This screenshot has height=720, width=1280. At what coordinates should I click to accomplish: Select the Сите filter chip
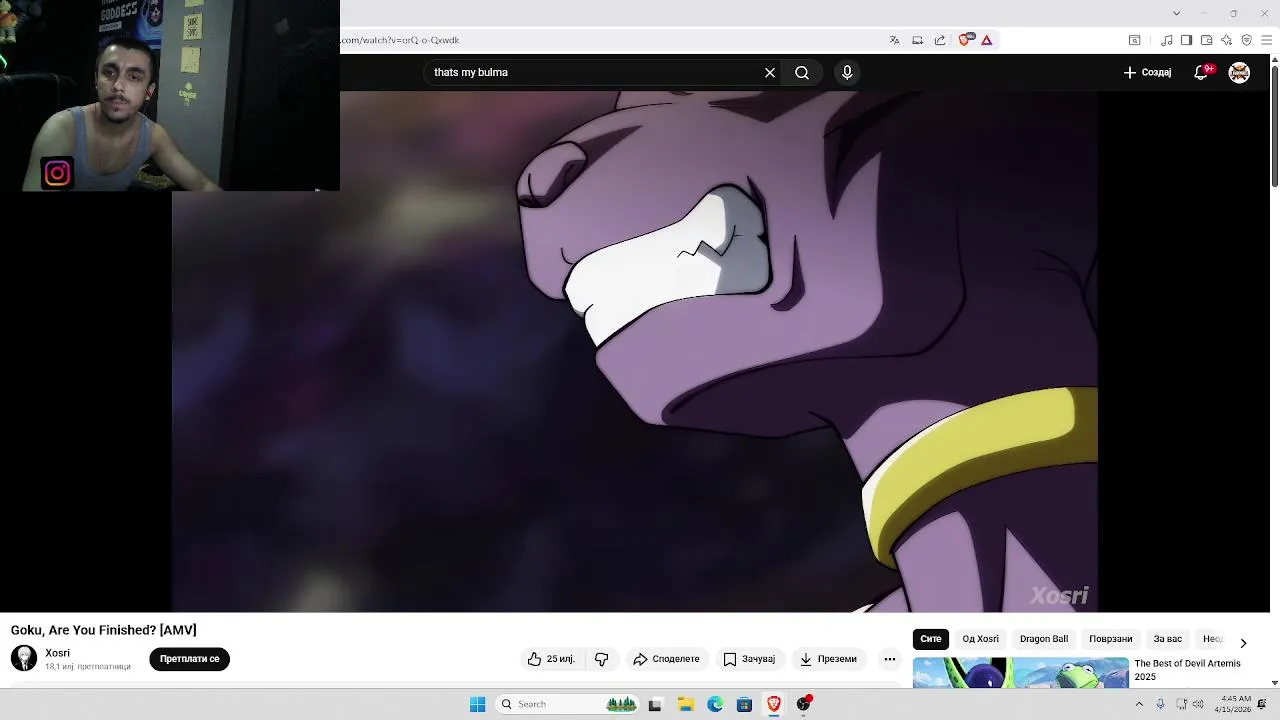click(931, 639)
